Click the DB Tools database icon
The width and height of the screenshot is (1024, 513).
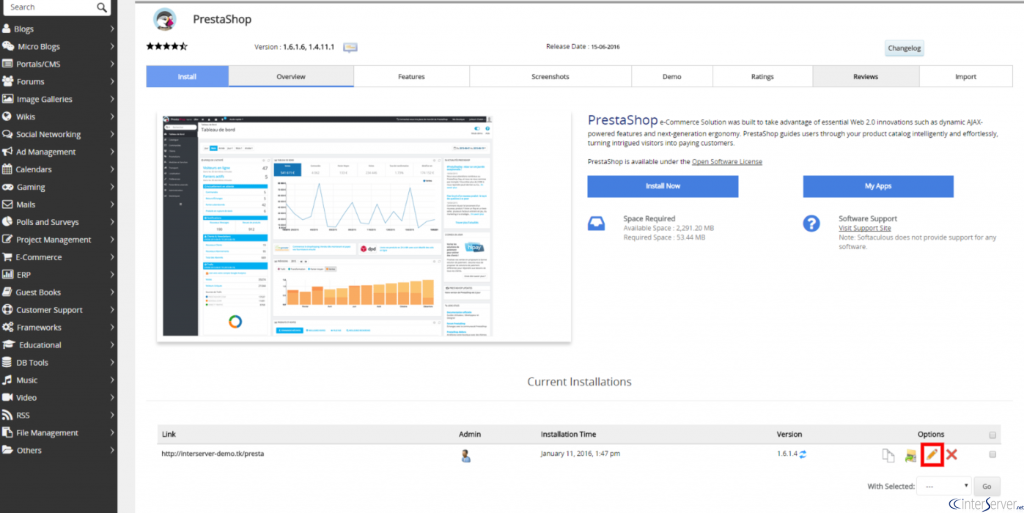7,362
